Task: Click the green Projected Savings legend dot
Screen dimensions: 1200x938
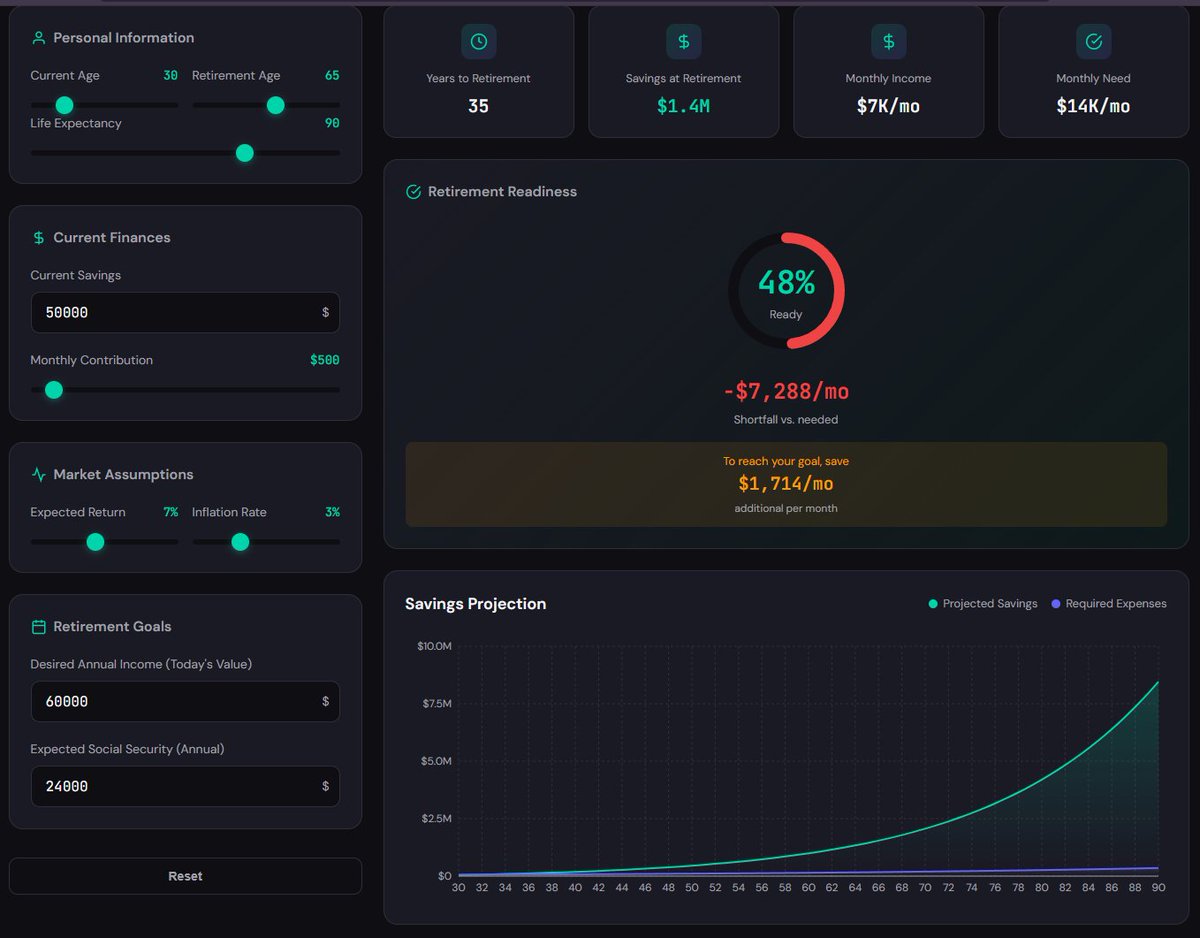Action: pyautogui.click(x=933, y=604)
